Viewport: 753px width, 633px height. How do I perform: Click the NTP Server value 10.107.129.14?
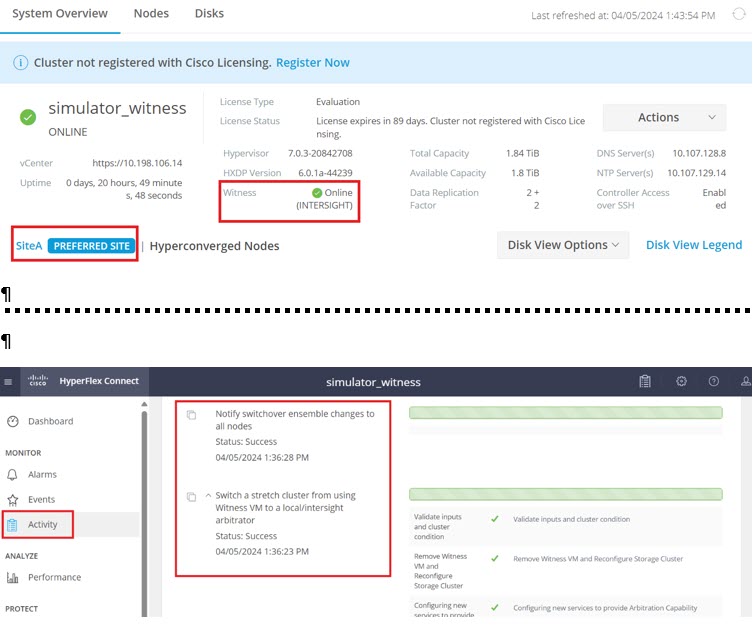tap(696, 173)
